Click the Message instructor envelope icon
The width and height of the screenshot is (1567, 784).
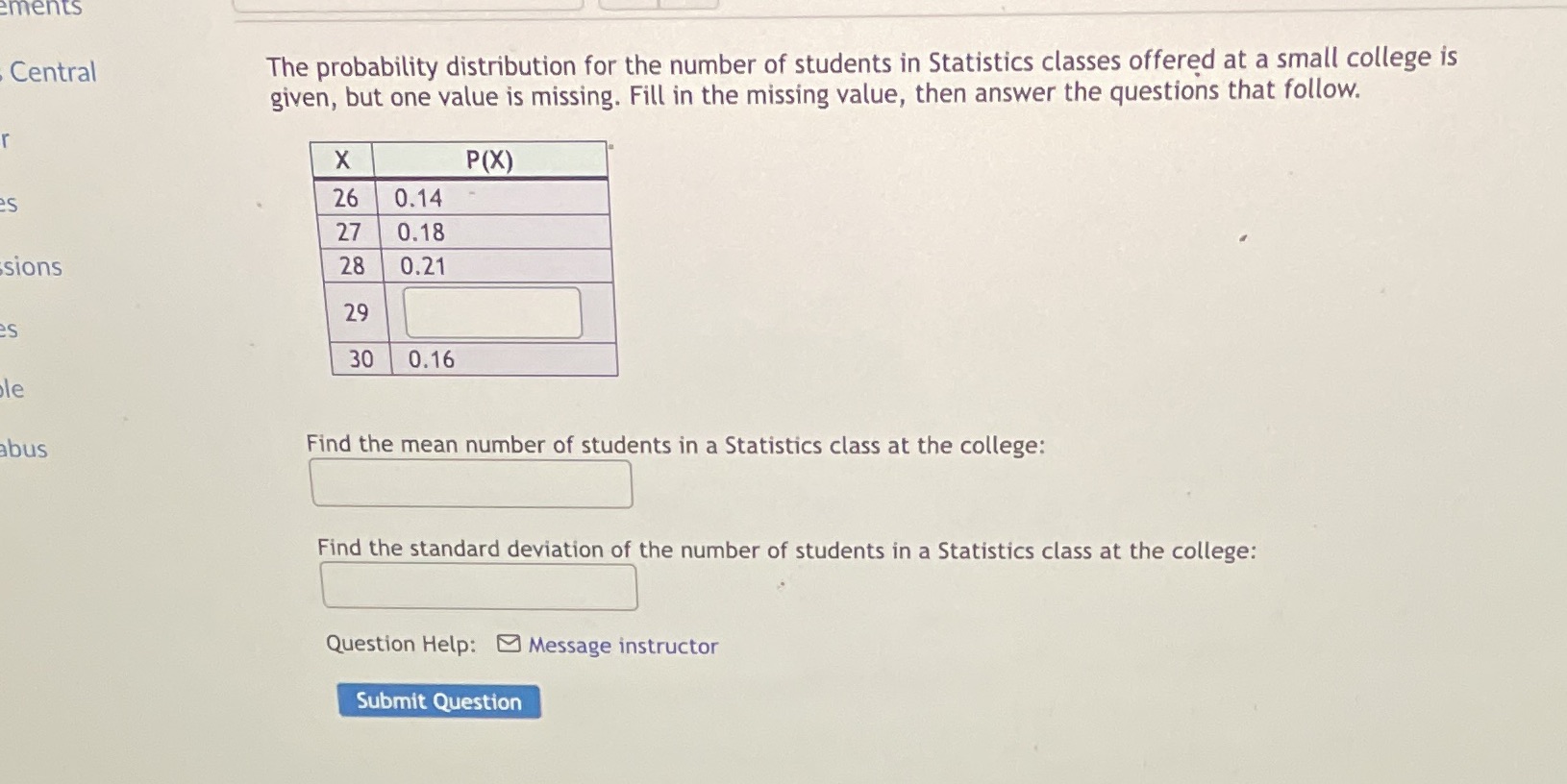click(x=508, y=645)
